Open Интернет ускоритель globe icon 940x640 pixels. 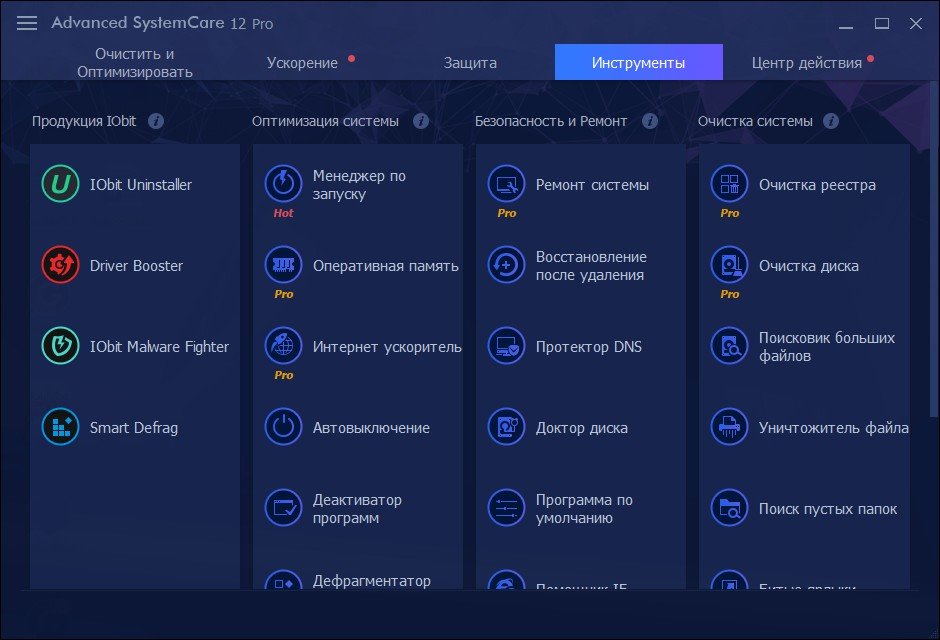[x=283, y=347]
